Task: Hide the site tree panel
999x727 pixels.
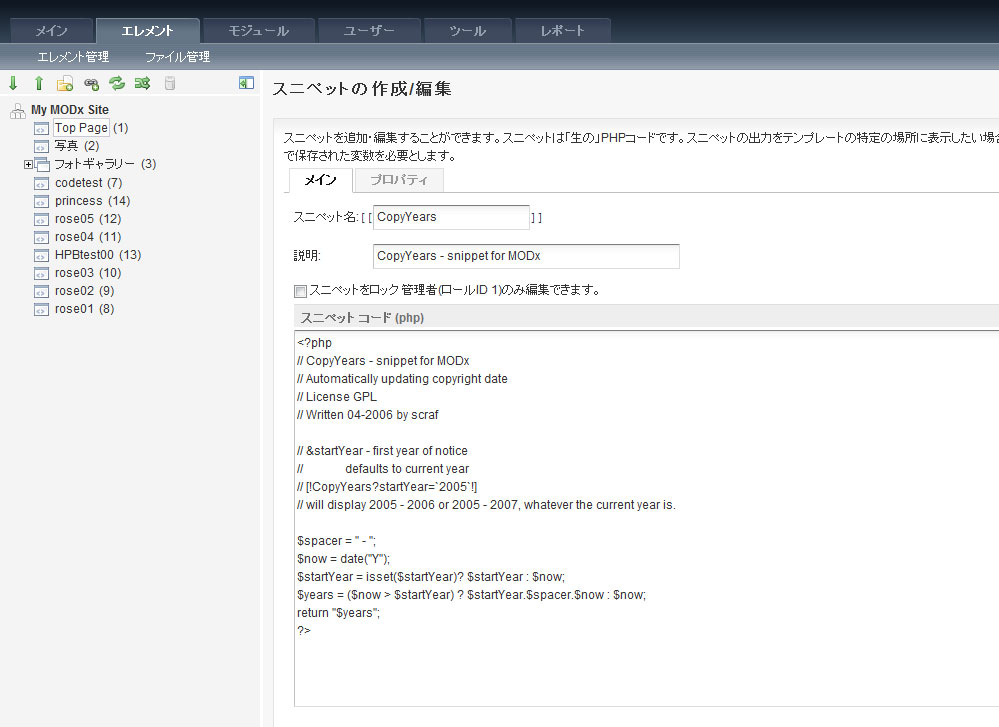Action: point(246,84)
